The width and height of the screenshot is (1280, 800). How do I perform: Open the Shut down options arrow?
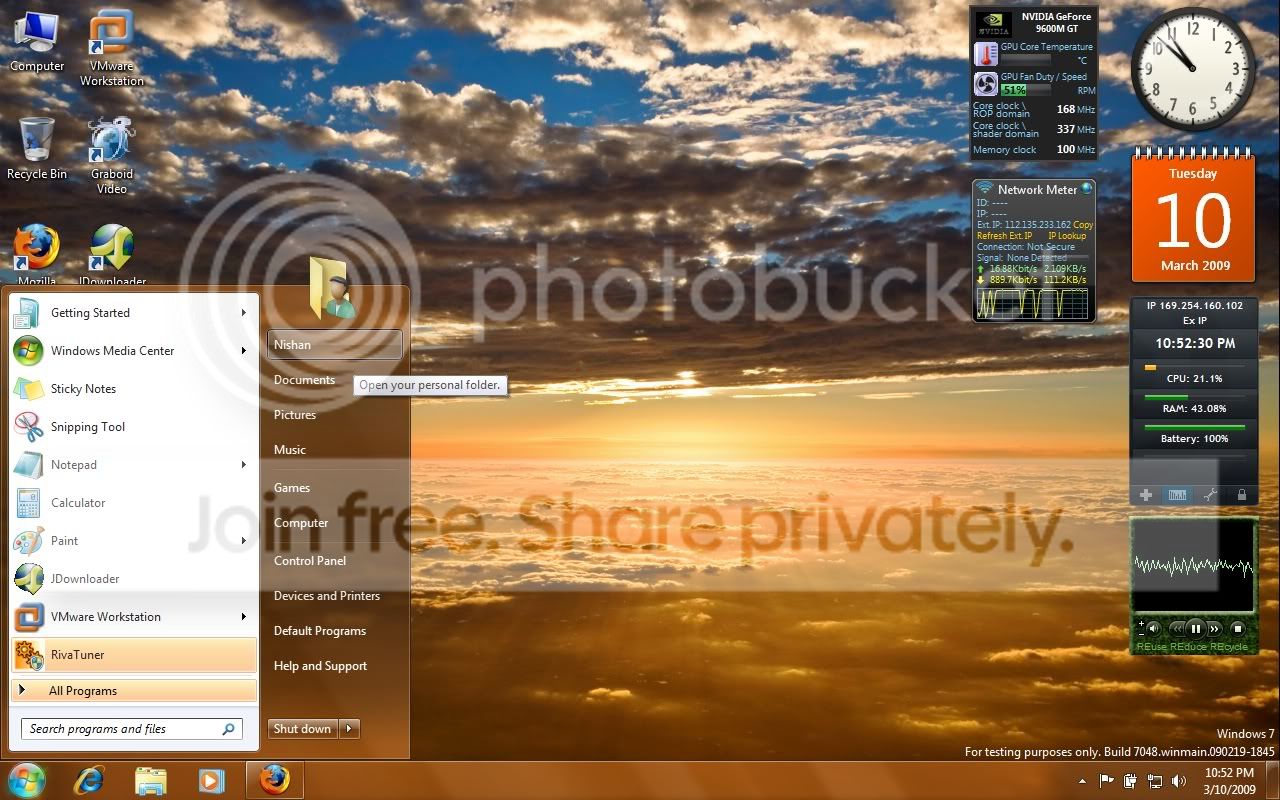click(x=349, y=729)
